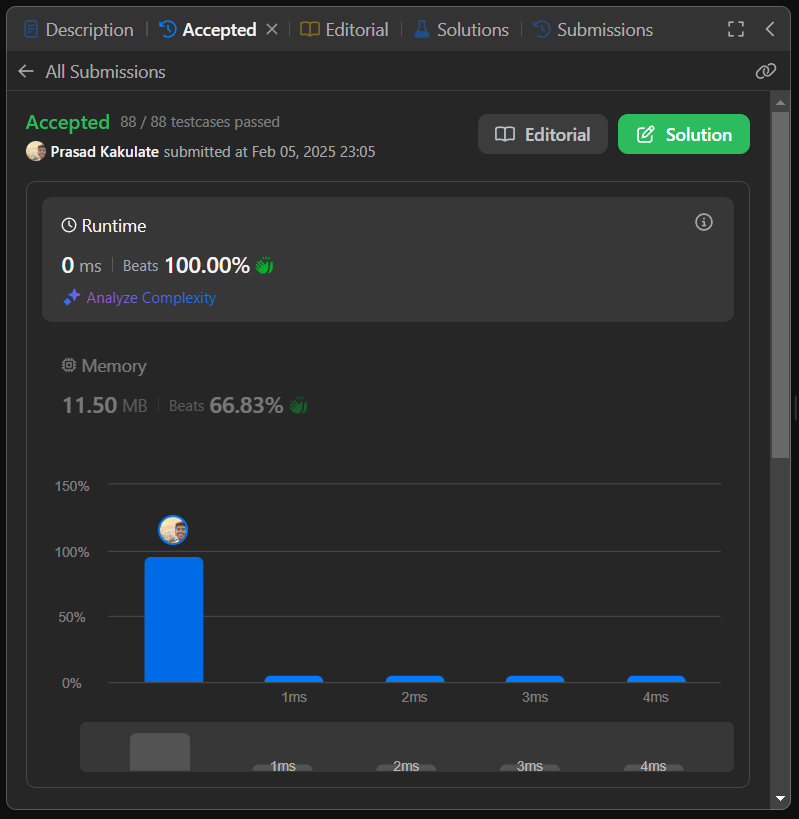Click the 4ms chart bar
Viewport: 799px width, 819px height.
coord(656,679)
